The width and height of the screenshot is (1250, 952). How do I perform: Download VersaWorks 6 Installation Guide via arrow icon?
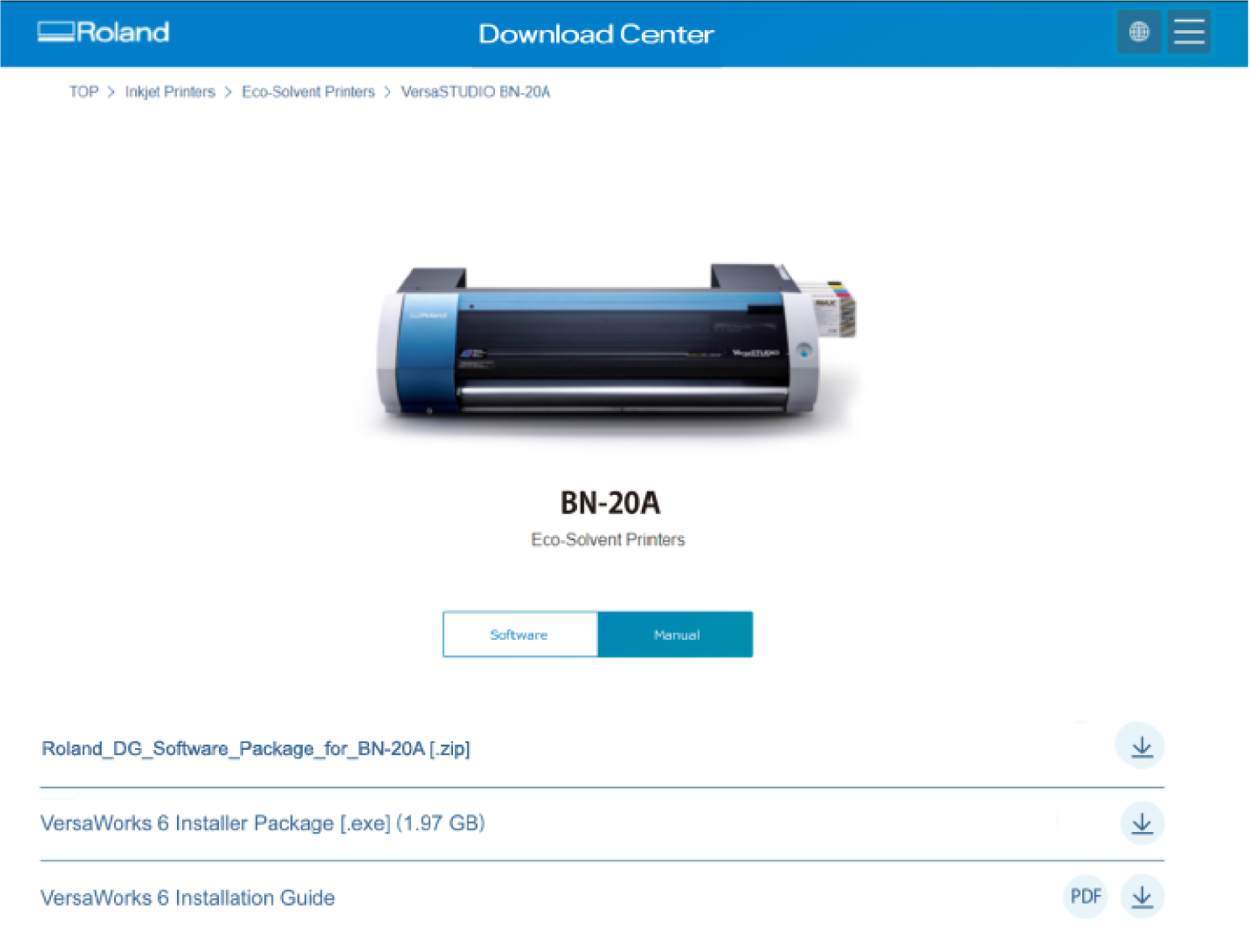(x=1142, y=897)
